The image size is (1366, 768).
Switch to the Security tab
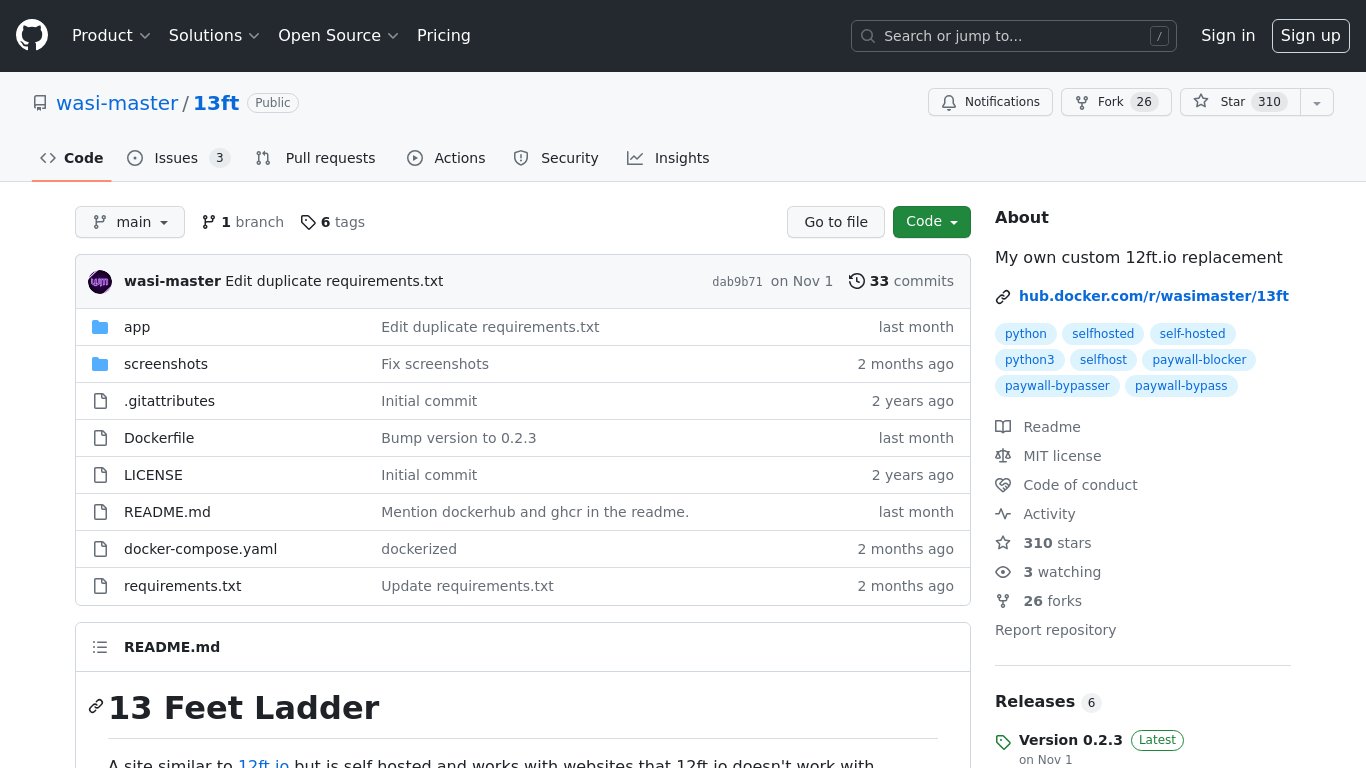click(556, 158)
